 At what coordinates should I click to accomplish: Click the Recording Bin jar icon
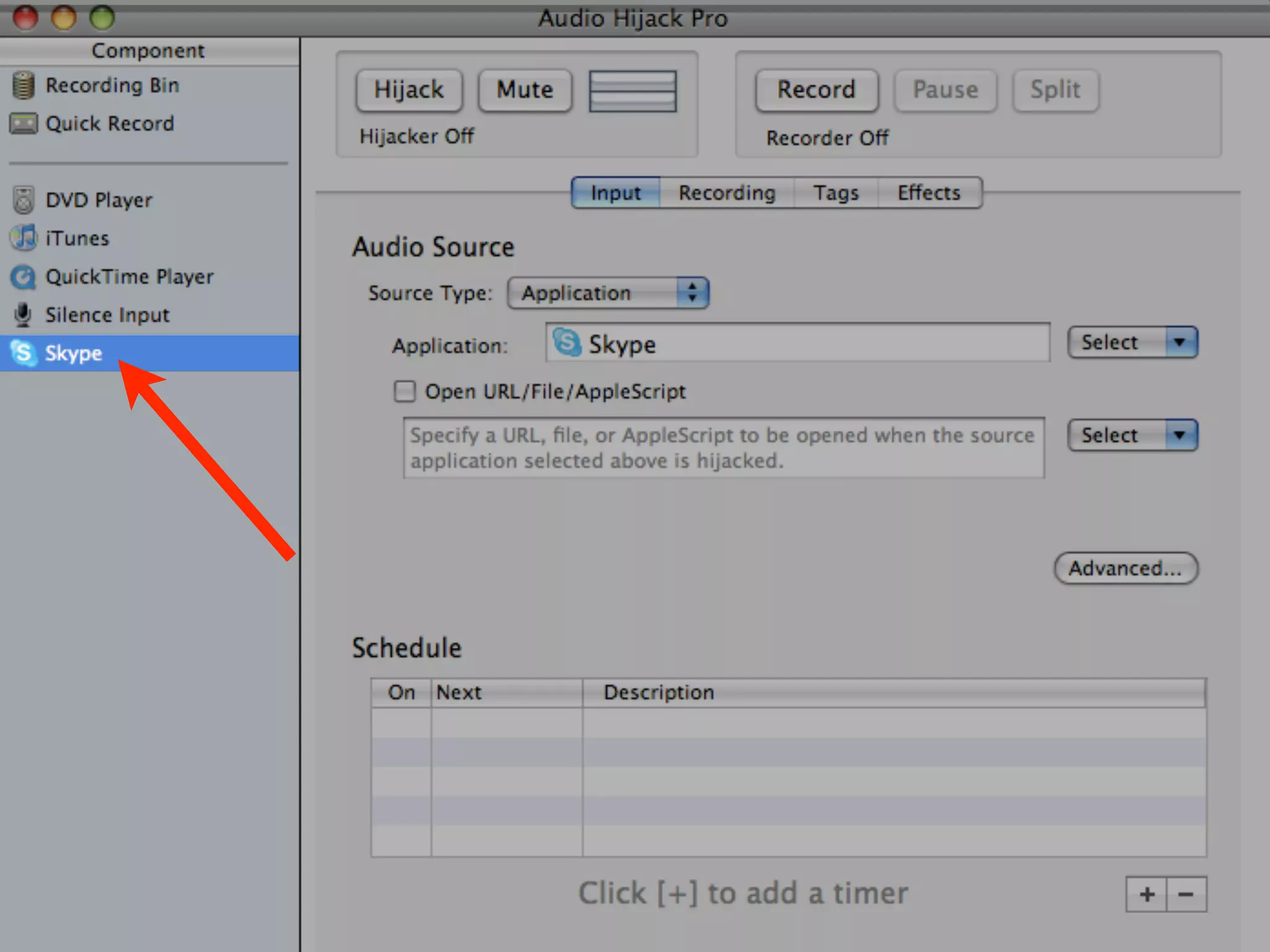(x=23, y=85)
